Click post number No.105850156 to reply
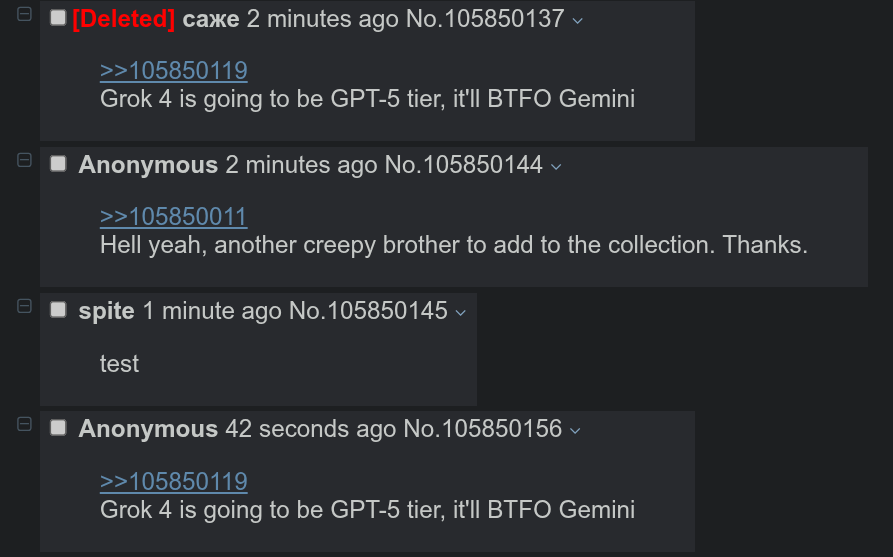Viewport: 893px width, 557px height. click(x=482, y=428)
